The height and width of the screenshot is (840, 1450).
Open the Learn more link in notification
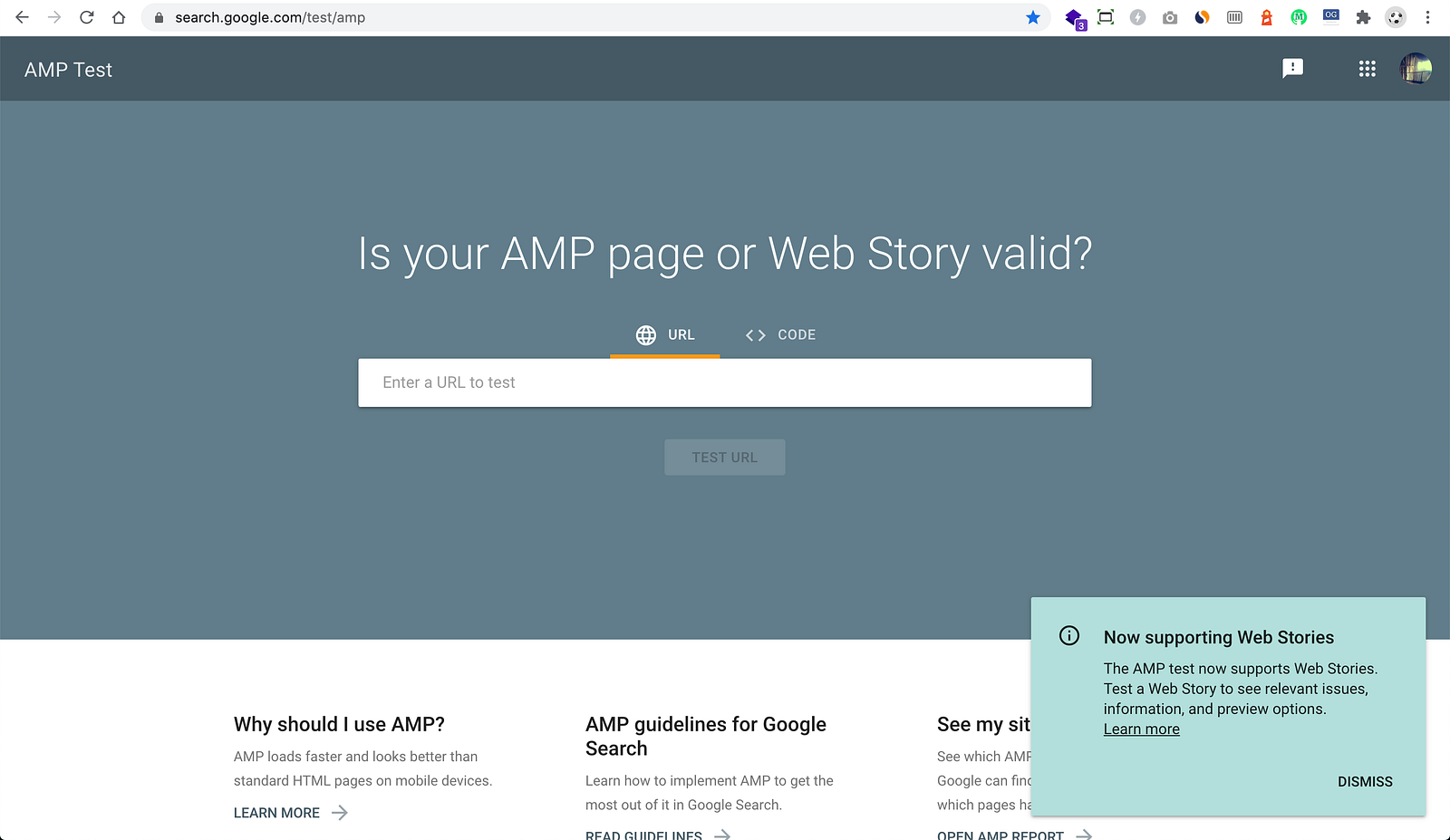pyautogui.click(x=1142, y=729)
